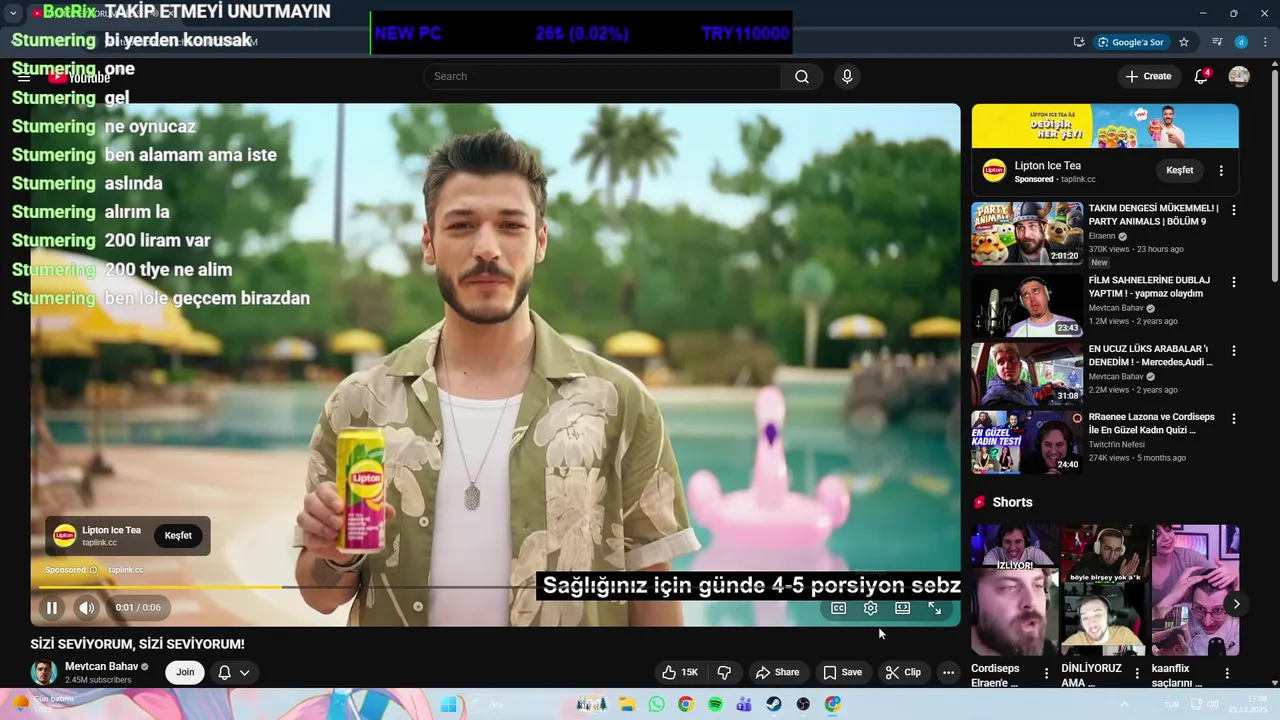The width and height of the screenshot is (1280, 720).
Task: Open Mevtcan Bahav channel avatar
Action: point(43,672)
